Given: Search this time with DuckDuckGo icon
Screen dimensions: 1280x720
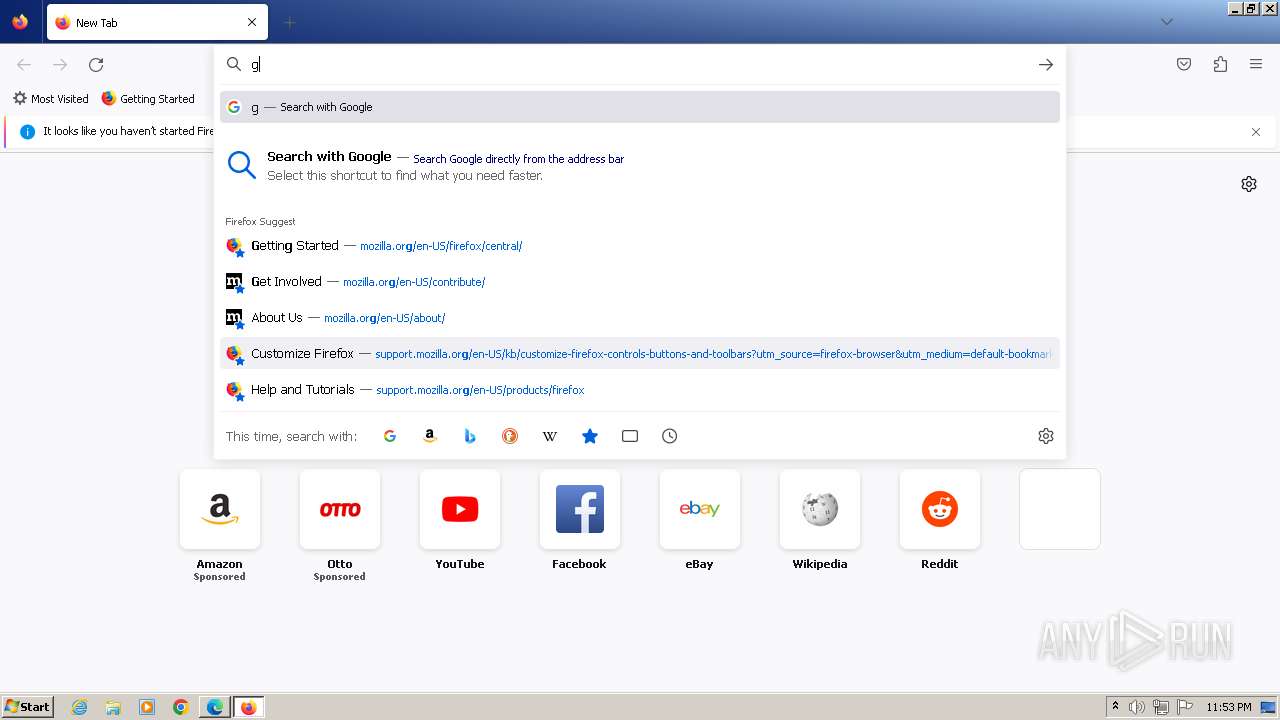Looking at the screenshot, I should (510, 436).
